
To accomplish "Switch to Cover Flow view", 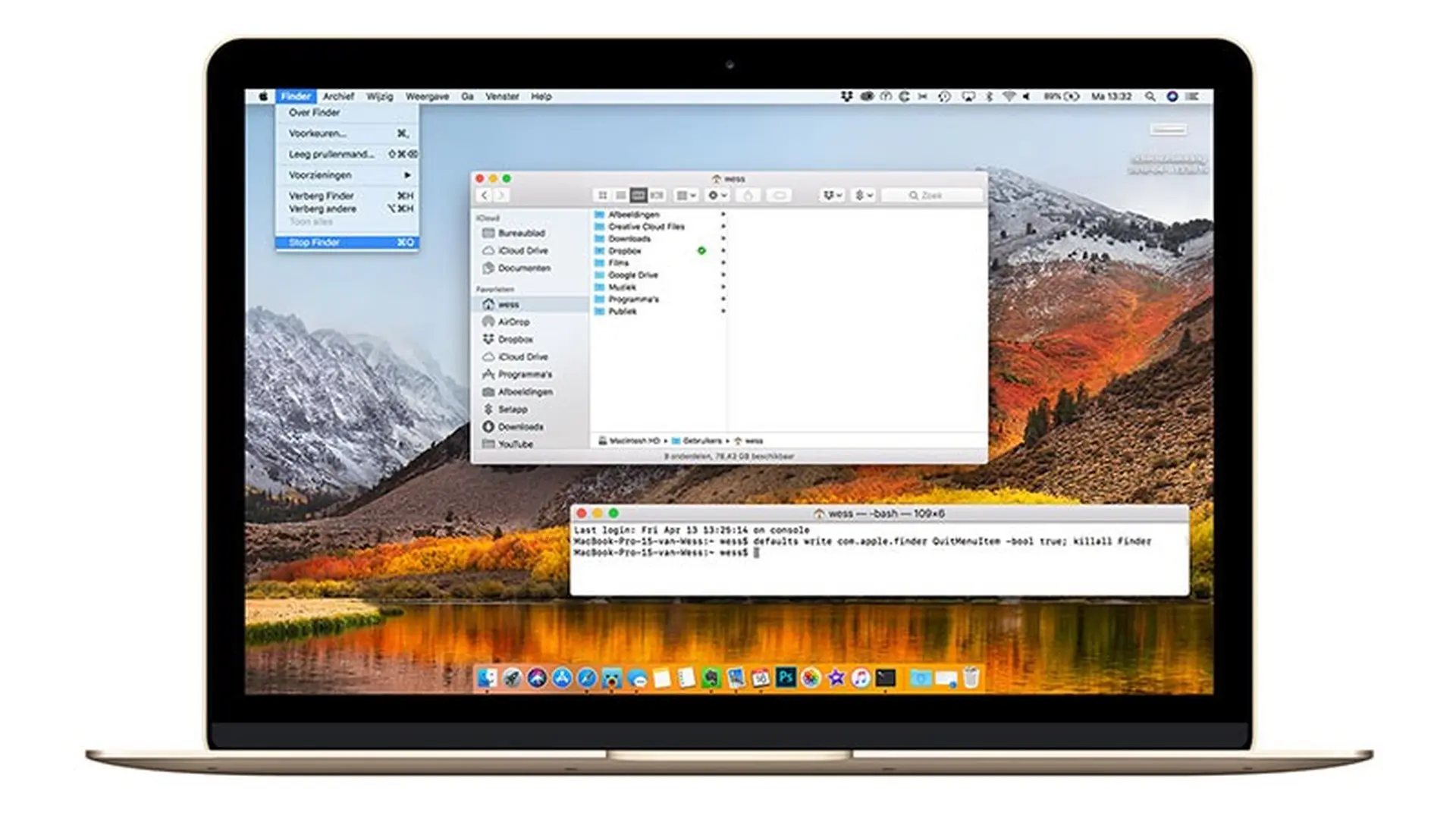I will tap(658, 194).
